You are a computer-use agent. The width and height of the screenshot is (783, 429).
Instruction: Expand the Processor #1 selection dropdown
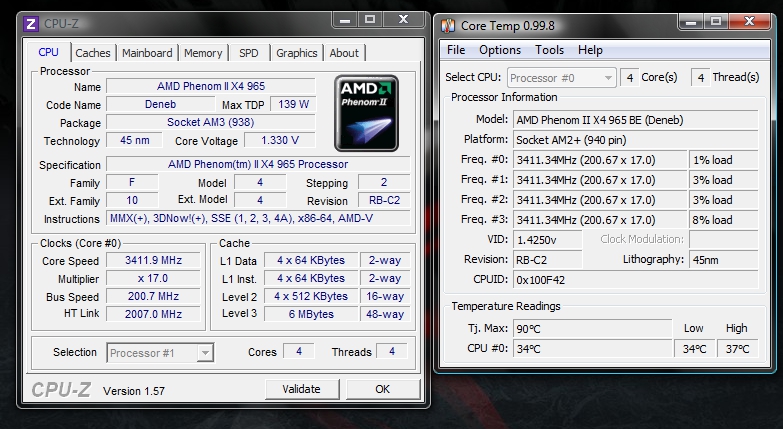point(205,353)
